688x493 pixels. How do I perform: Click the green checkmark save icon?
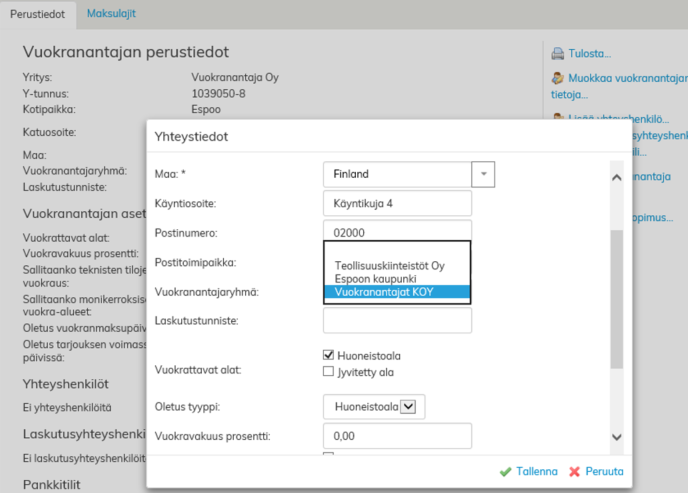coord(505,471)
